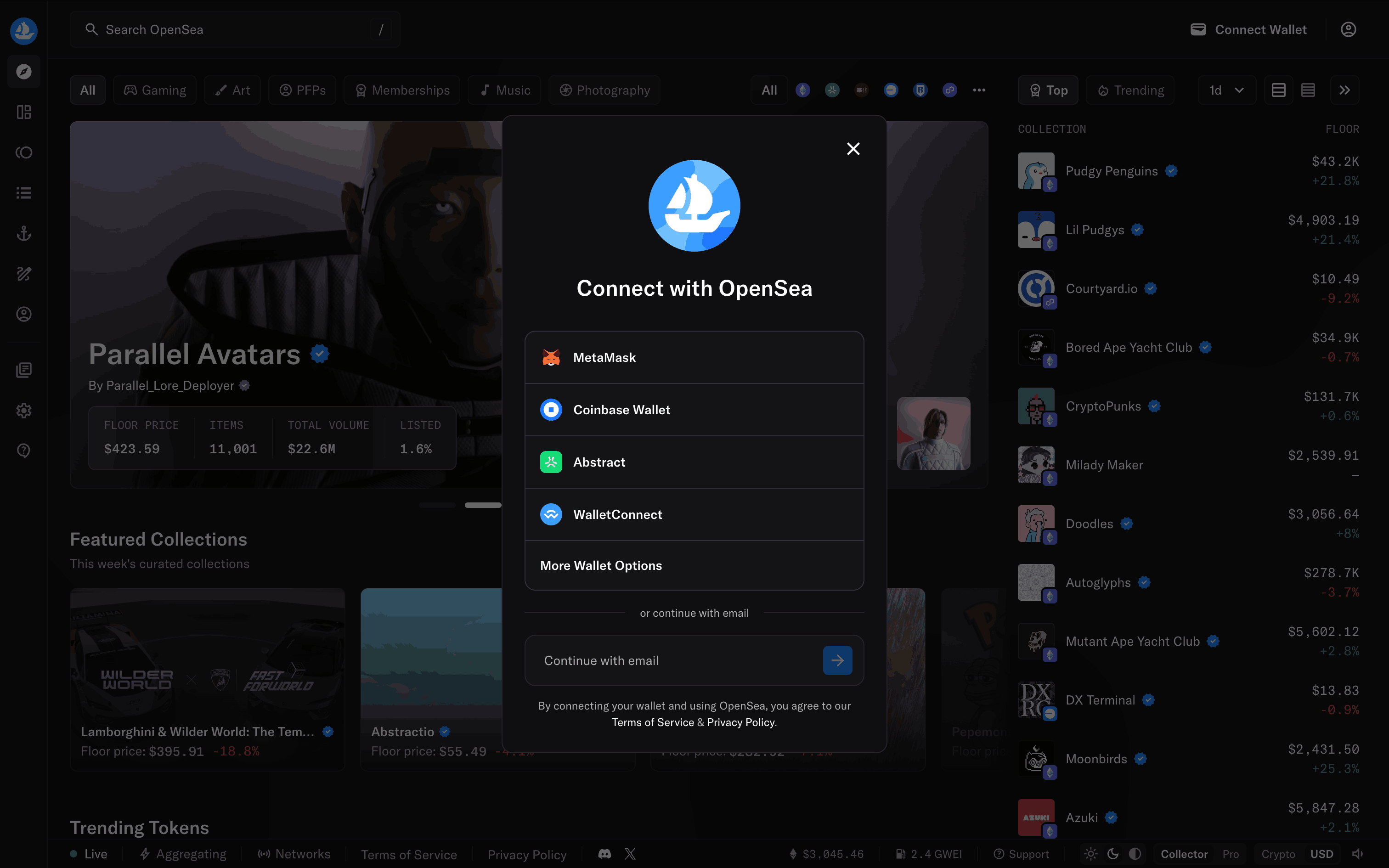This screenshot has width=1389, height=868.
Task: Mute sound via speaker icon
Action: pyautogui.click(x=1357, y=854)
